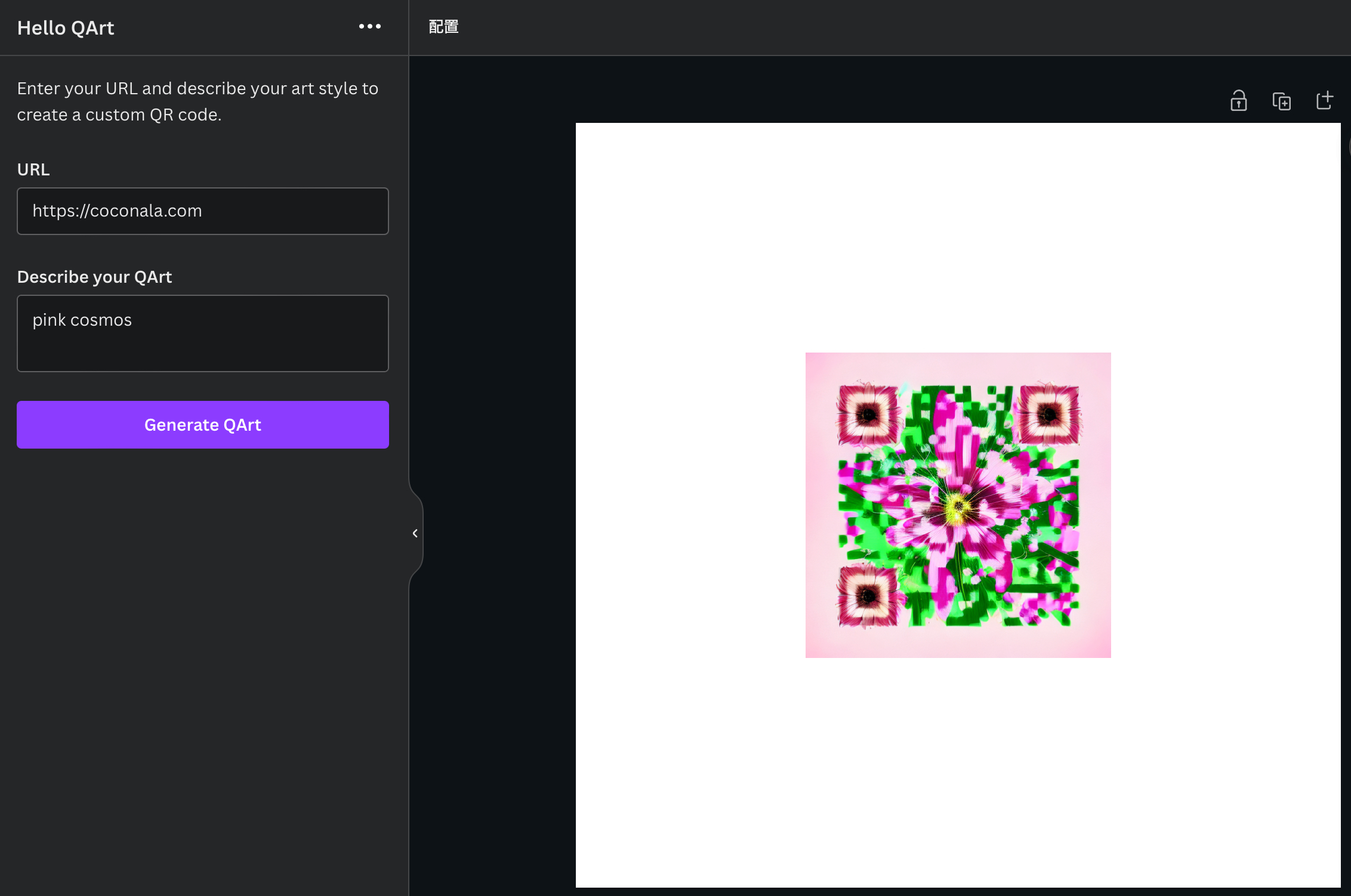Focus the URL input field
Image resolution: width=1351 pixels, height=896 pixels.
(203, 211)
